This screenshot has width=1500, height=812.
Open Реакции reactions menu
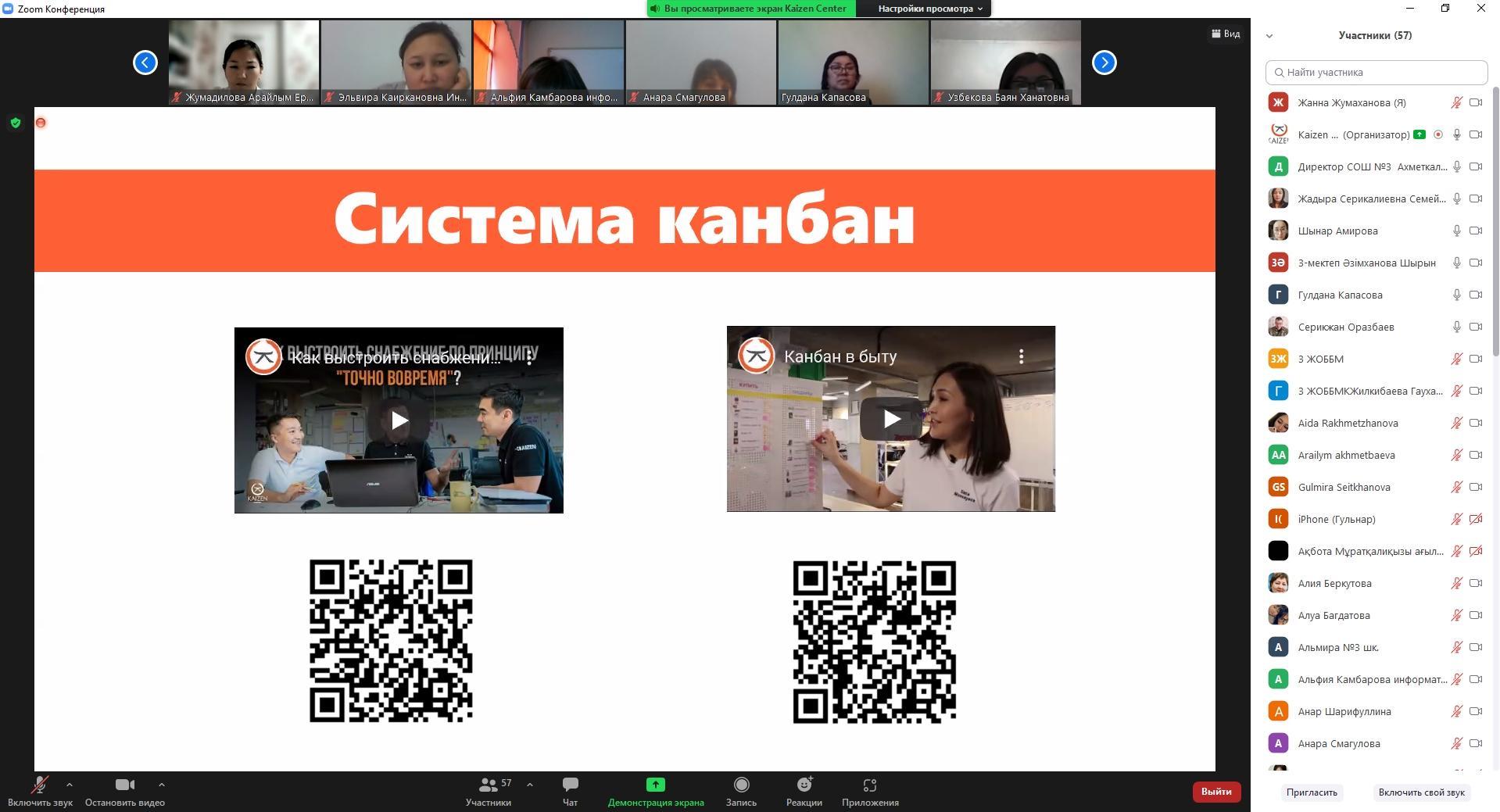(x=804, y=791)
